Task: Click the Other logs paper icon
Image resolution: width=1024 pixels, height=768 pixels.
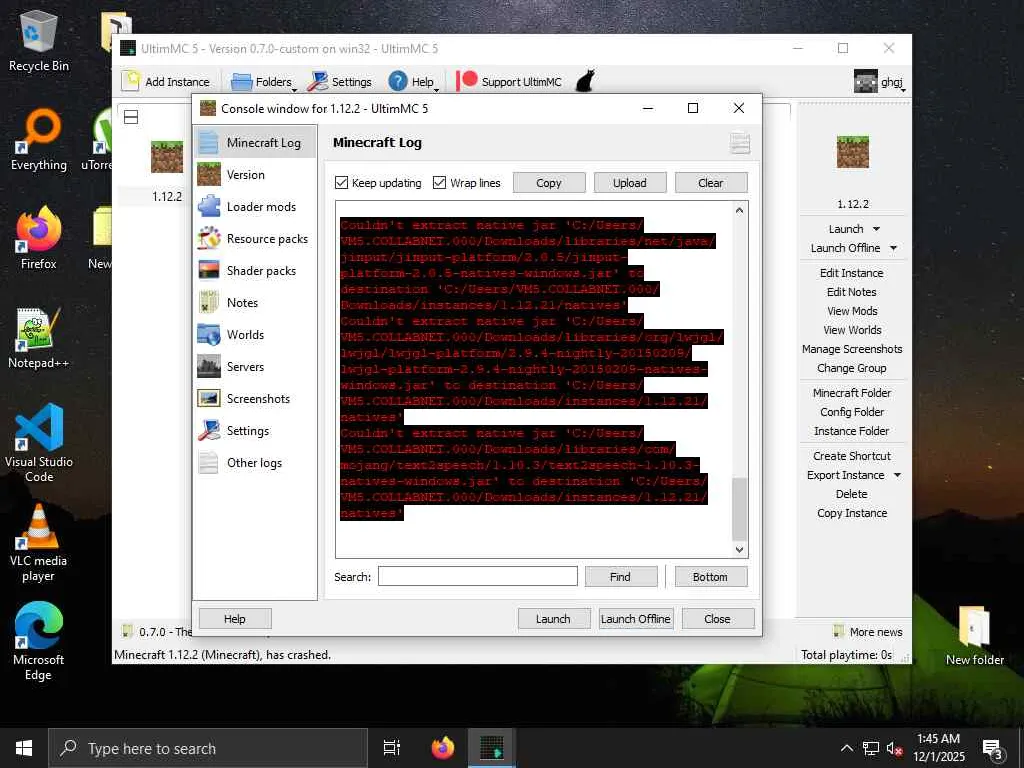Action: pyautogui.click(x=208, y=462)
